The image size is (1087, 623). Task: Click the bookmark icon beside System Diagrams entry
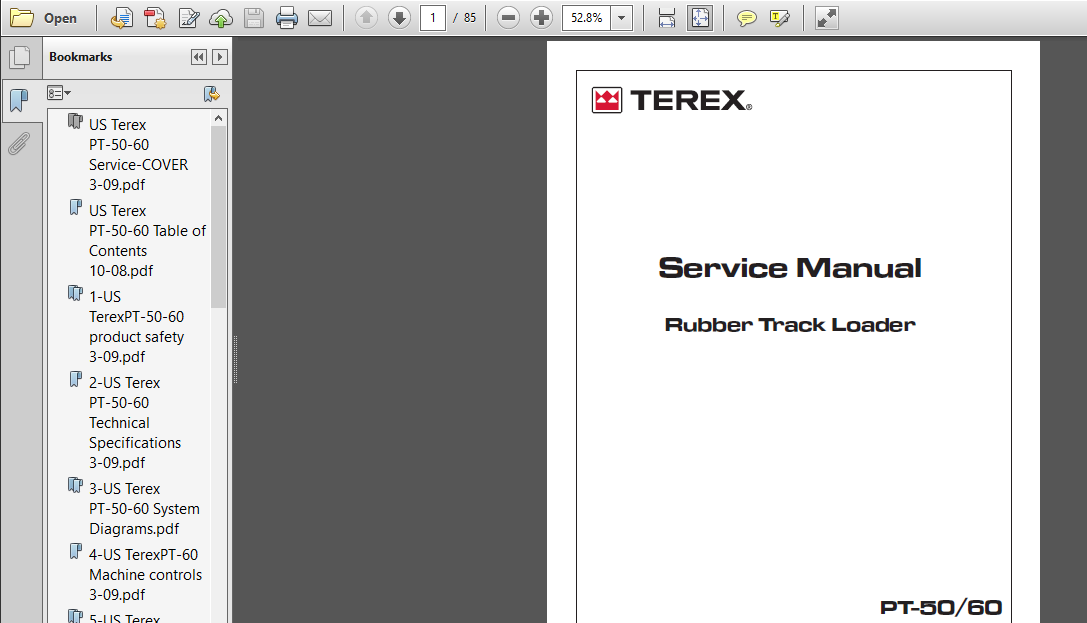coord(75,486)
